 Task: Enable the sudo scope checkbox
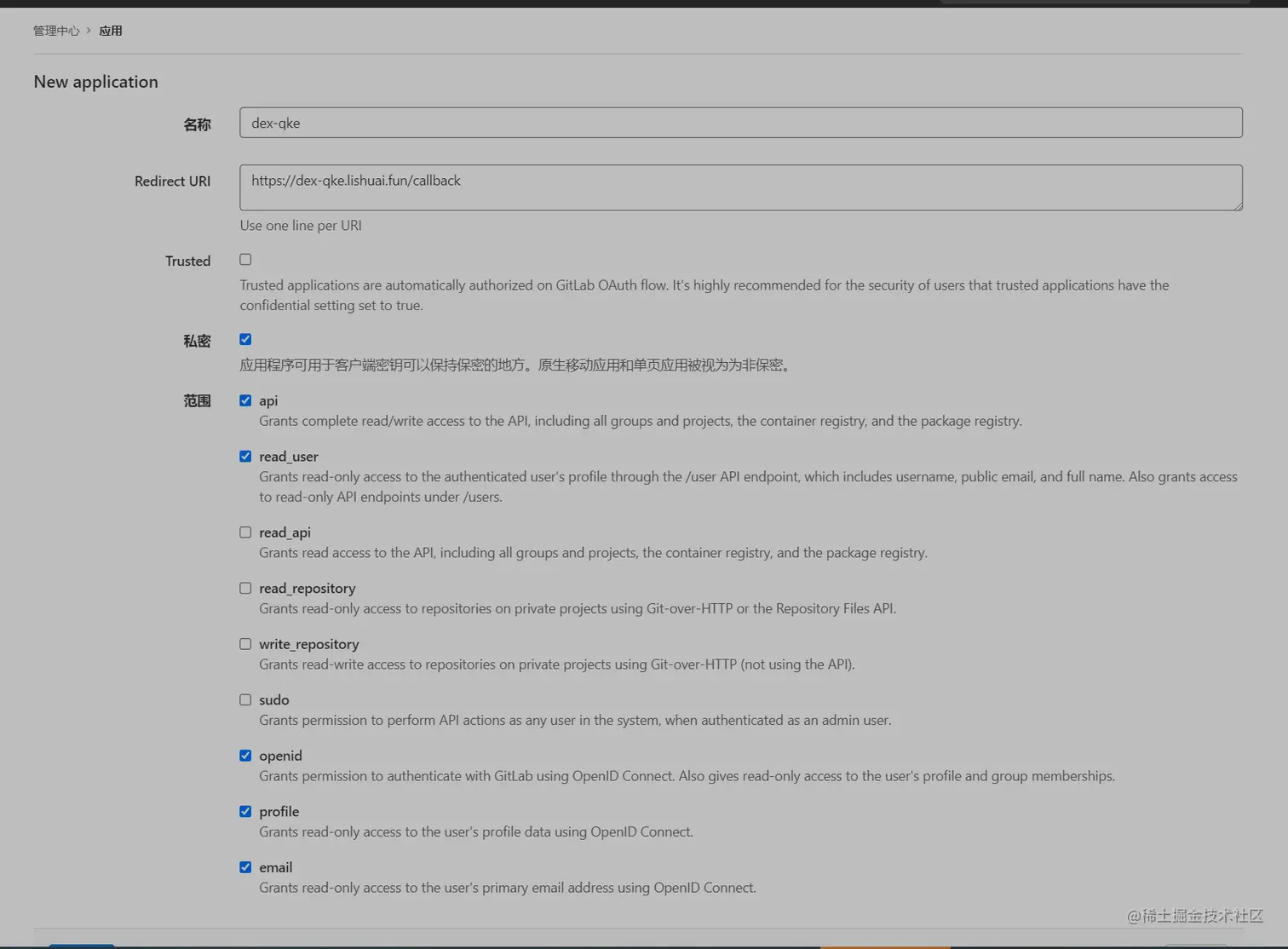tap(245, 699)
